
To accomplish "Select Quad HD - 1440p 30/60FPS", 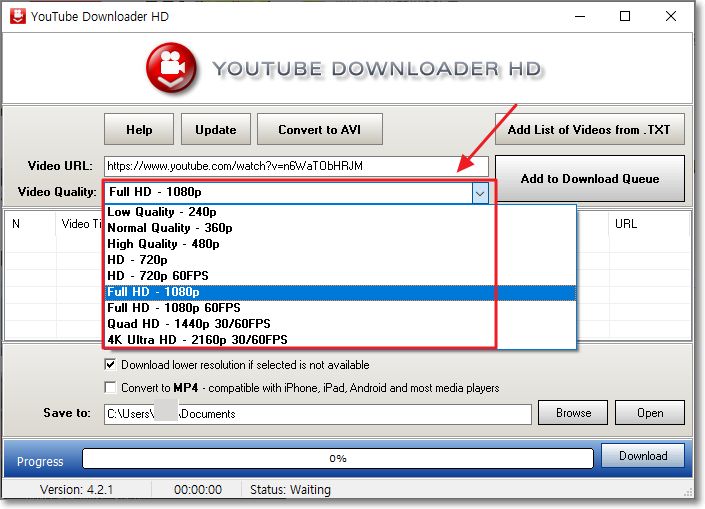I will (340, 324).
